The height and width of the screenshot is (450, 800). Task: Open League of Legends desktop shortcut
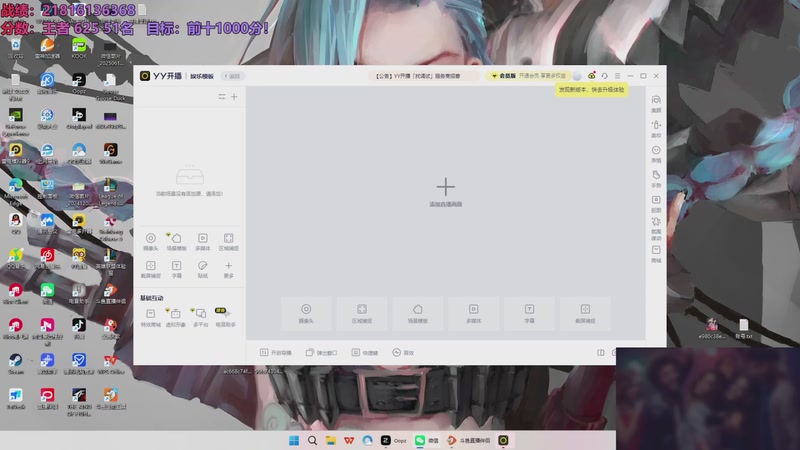[x=110, y=192]
